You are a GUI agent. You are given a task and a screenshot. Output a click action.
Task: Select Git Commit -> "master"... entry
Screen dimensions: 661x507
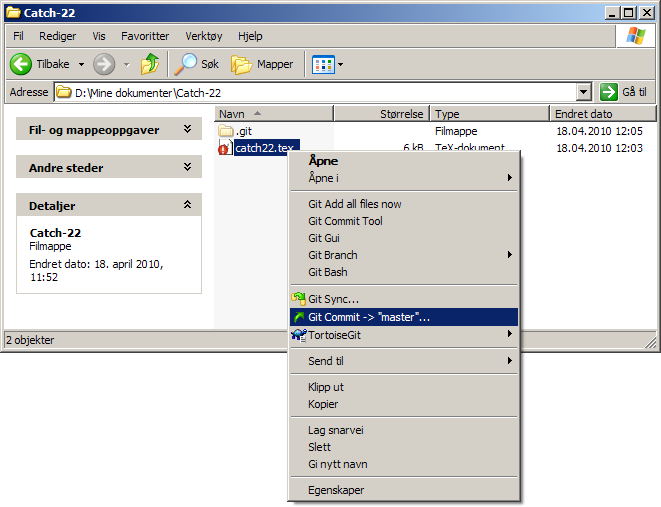pos(403,317)
